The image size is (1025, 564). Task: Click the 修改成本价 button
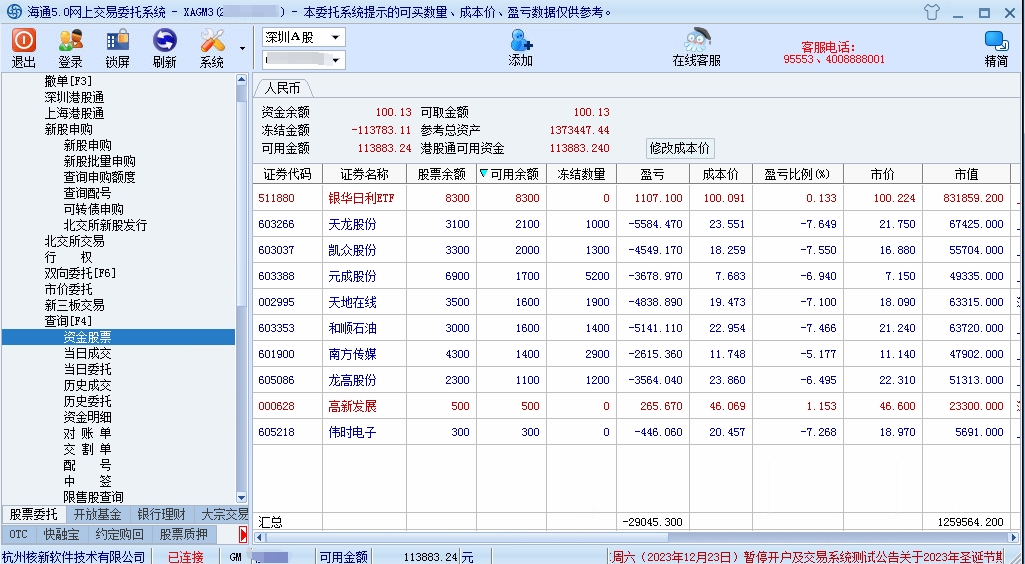click(x=680, y=148)
